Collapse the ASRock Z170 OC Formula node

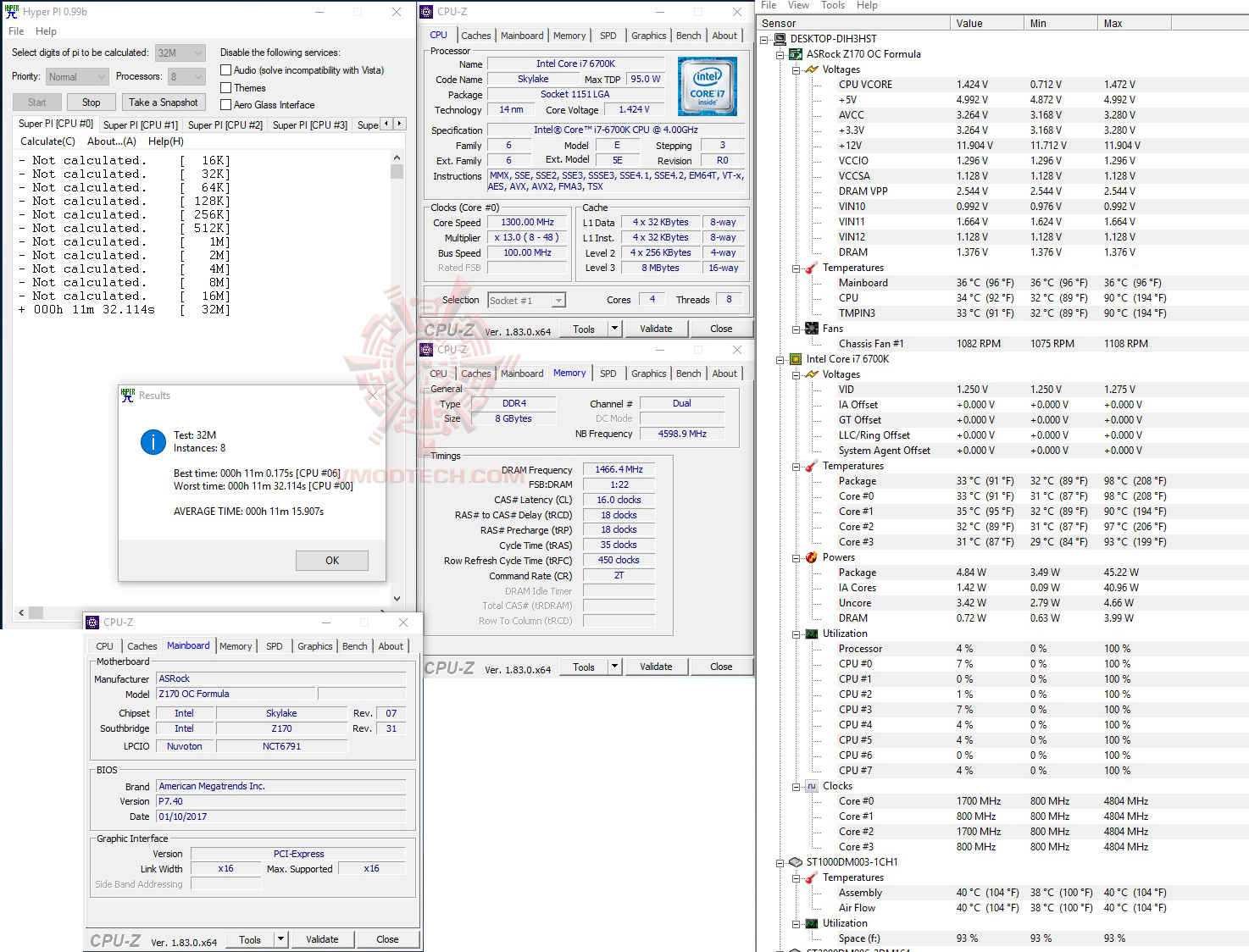pyautogui.click(x=780, y=54)
